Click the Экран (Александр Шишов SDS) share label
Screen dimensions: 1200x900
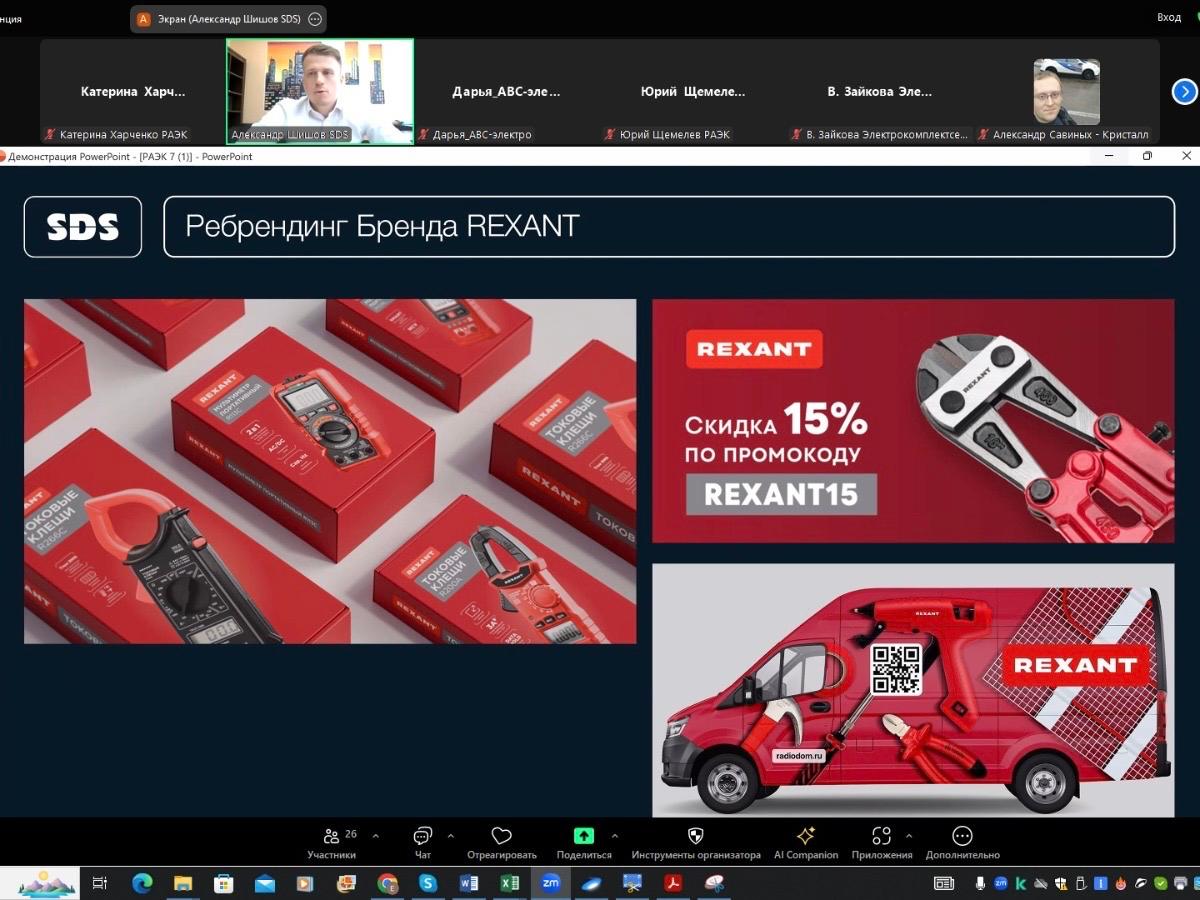point(229,18)
